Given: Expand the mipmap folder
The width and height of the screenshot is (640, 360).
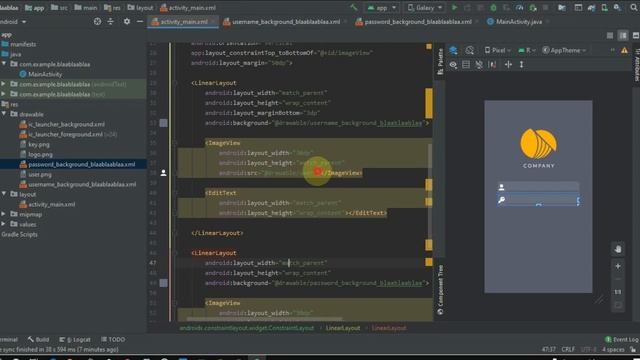Looking at the screenshot, I should 4,214.
